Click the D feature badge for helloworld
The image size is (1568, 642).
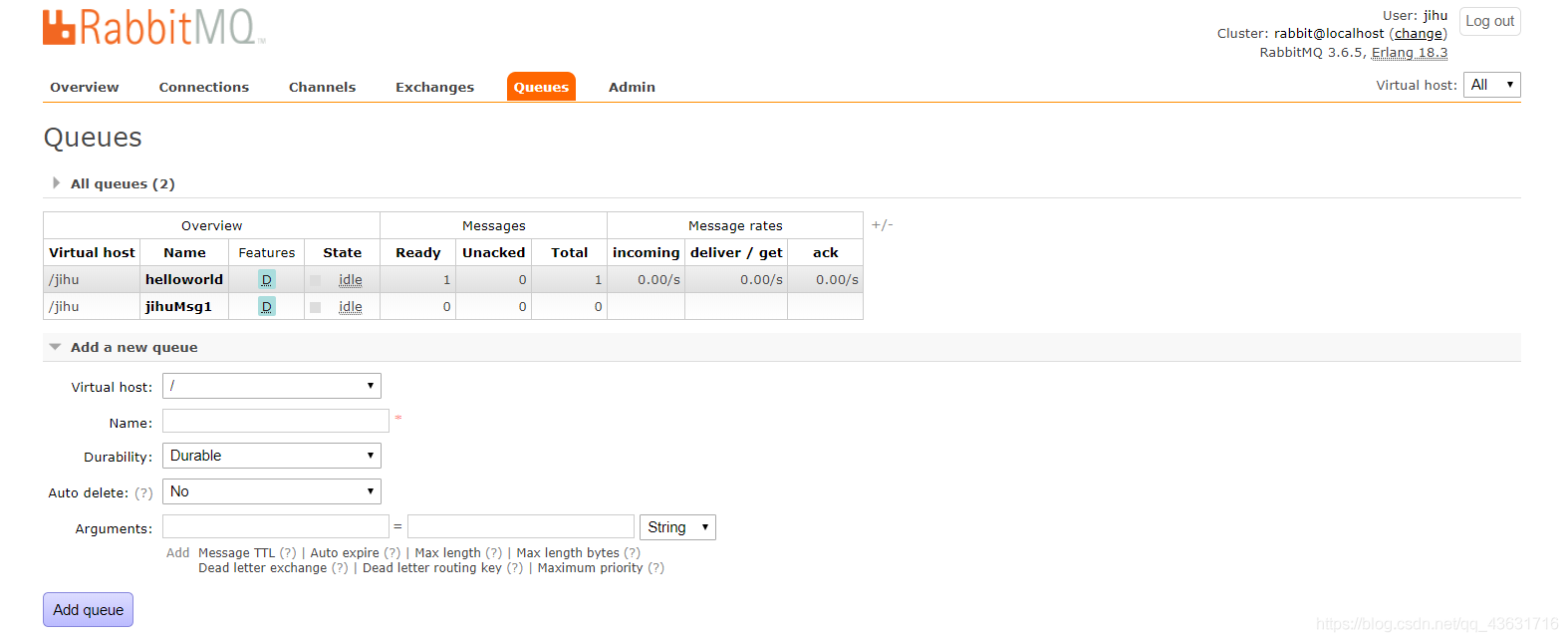tap(266, 280)
